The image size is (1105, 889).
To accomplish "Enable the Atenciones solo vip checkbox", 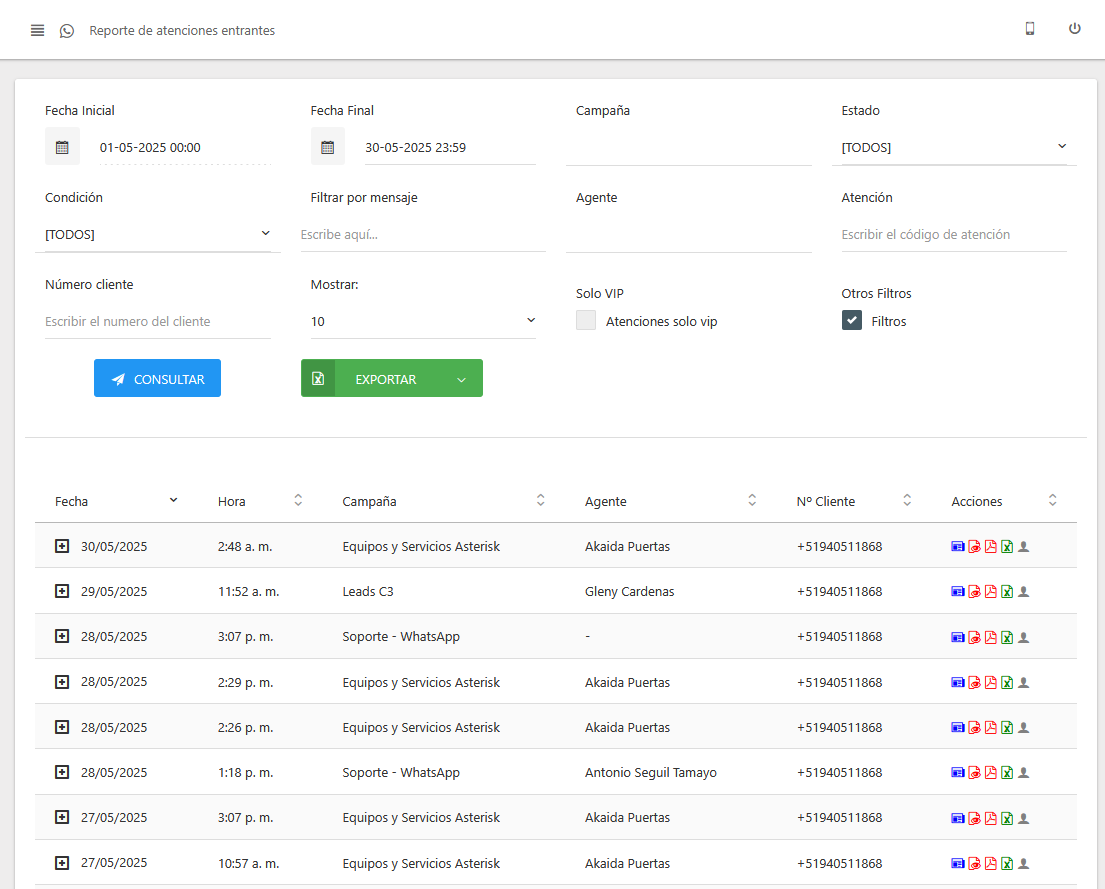I will point(586,320).
